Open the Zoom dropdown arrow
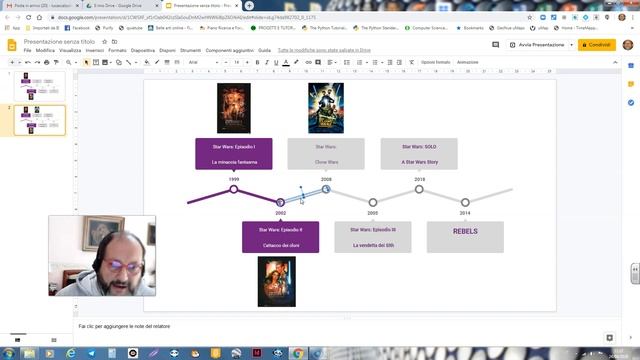 tap(76, 62)
